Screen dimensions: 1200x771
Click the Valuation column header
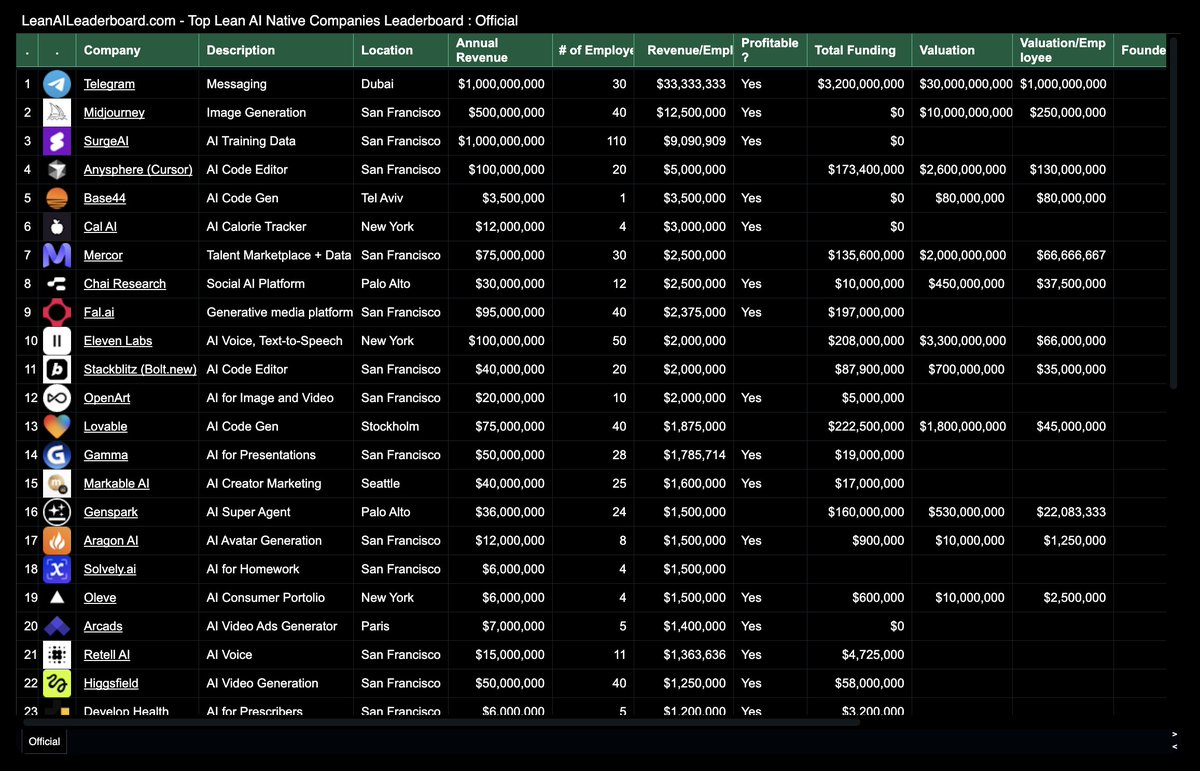pos(961,50)
